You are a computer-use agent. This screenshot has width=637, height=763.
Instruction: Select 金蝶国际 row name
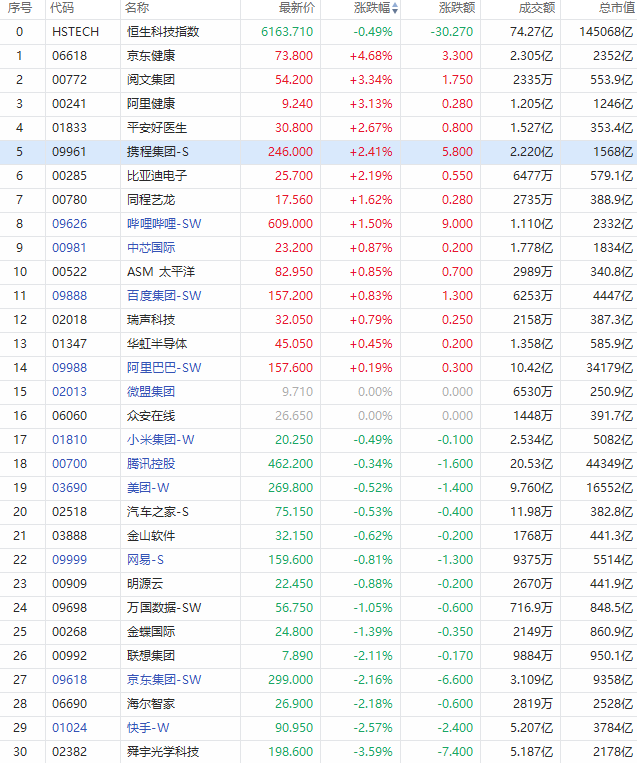click(151, 632)
